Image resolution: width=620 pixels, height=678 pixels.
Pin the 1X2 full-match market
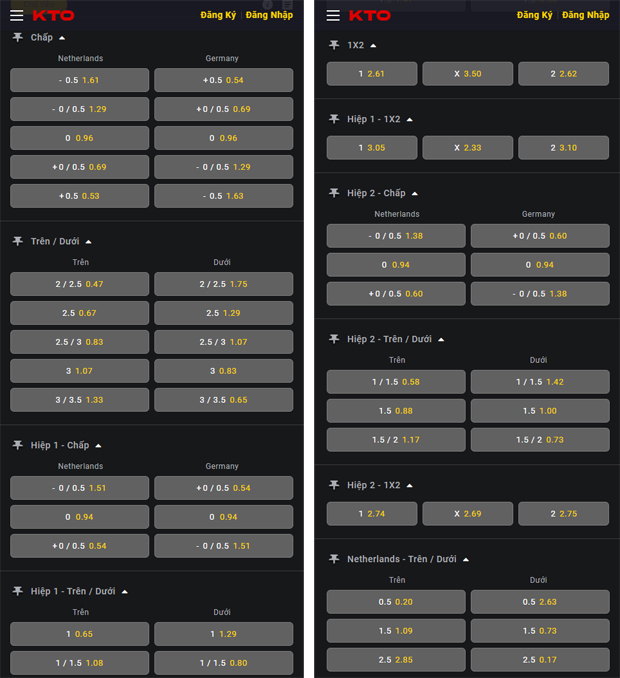click(x=334, y=45)
